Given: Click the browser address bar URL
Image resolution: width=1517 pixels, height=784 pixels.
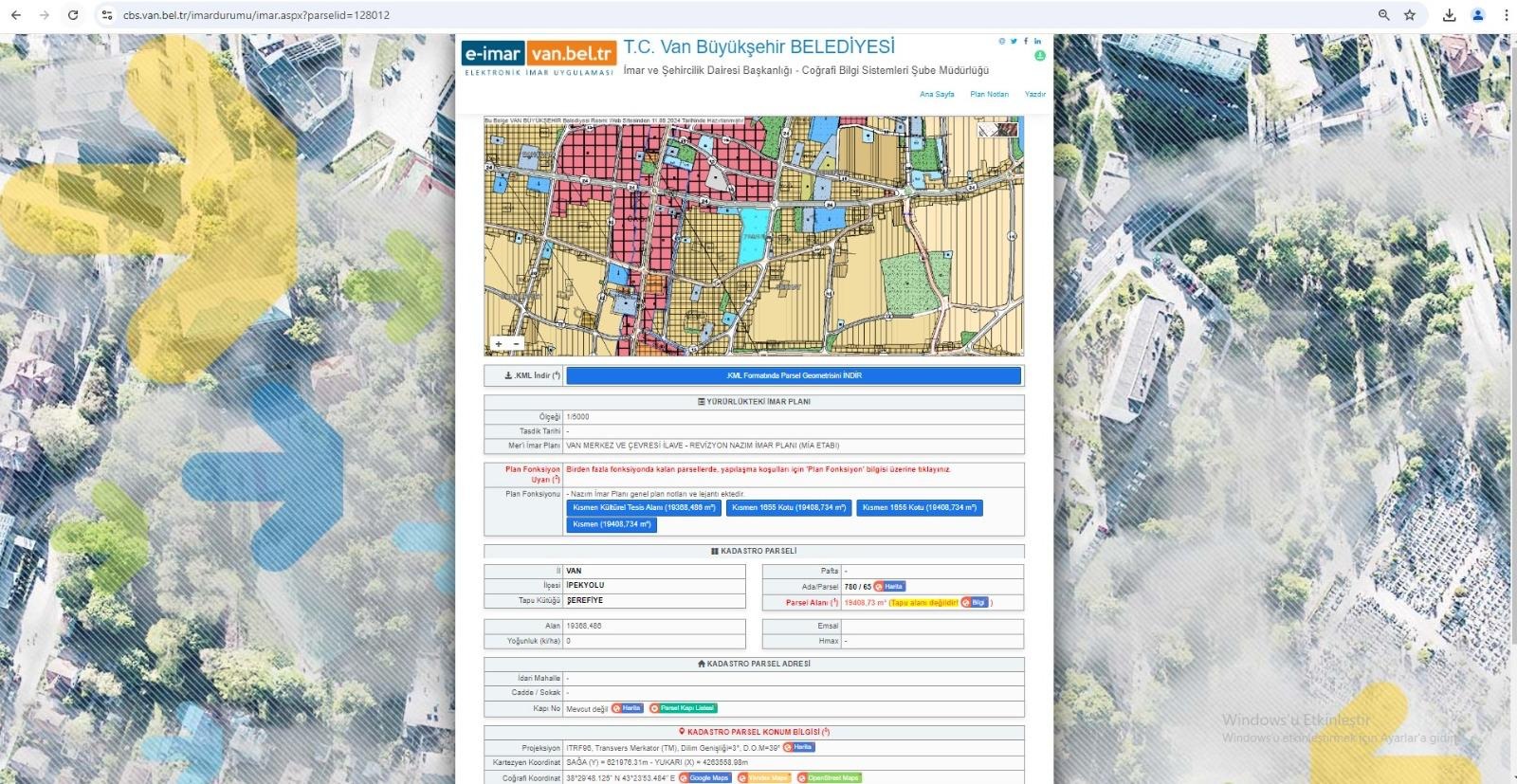Looking at the screenshot, I should tap(256, 15).
